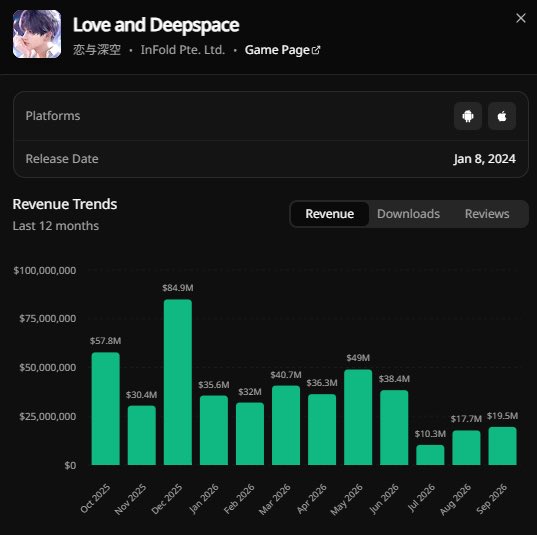The height and width of the screenshot is (535, 537).
Task: Click the Chinese title 恋与深空
Action: [97, 50]
